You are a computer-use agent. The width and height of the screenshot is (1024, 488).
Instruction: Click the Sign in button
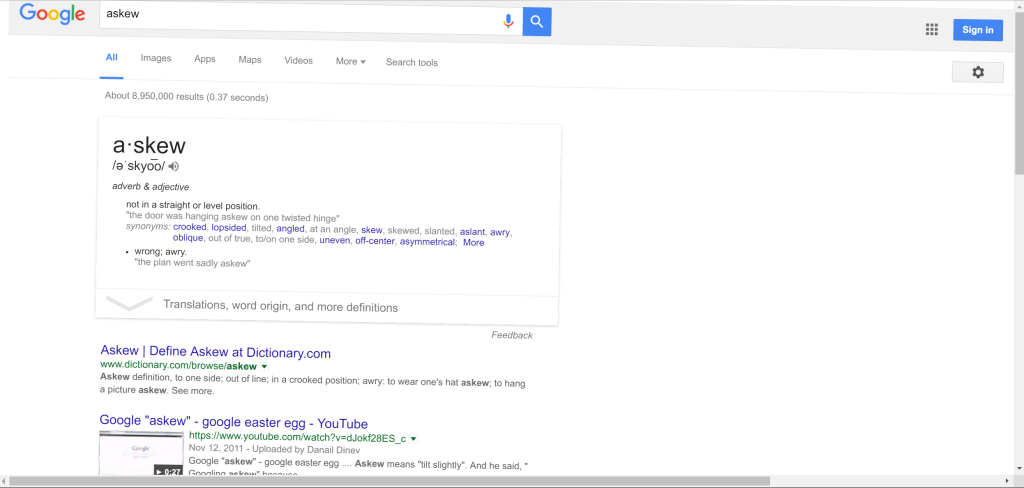[978, 30]
